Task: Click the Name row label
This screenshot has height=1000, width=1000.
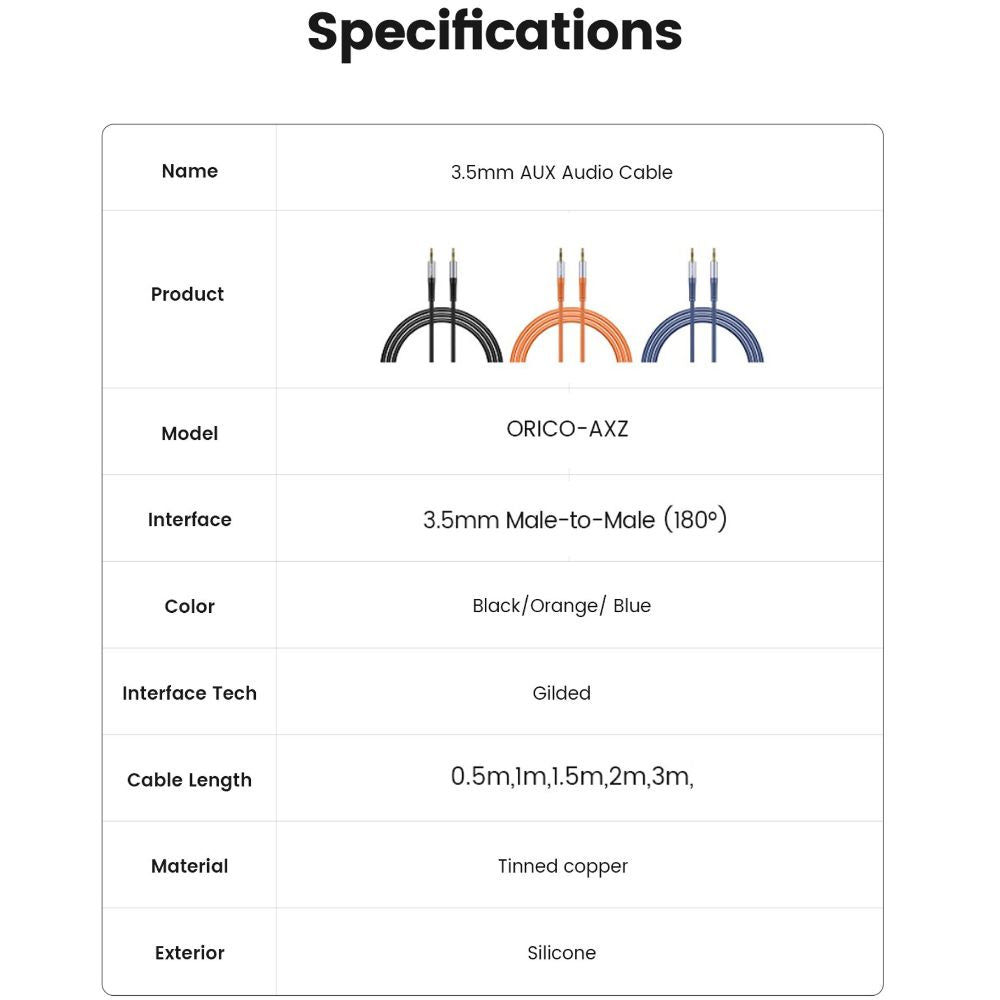Action: coord(189,171)
